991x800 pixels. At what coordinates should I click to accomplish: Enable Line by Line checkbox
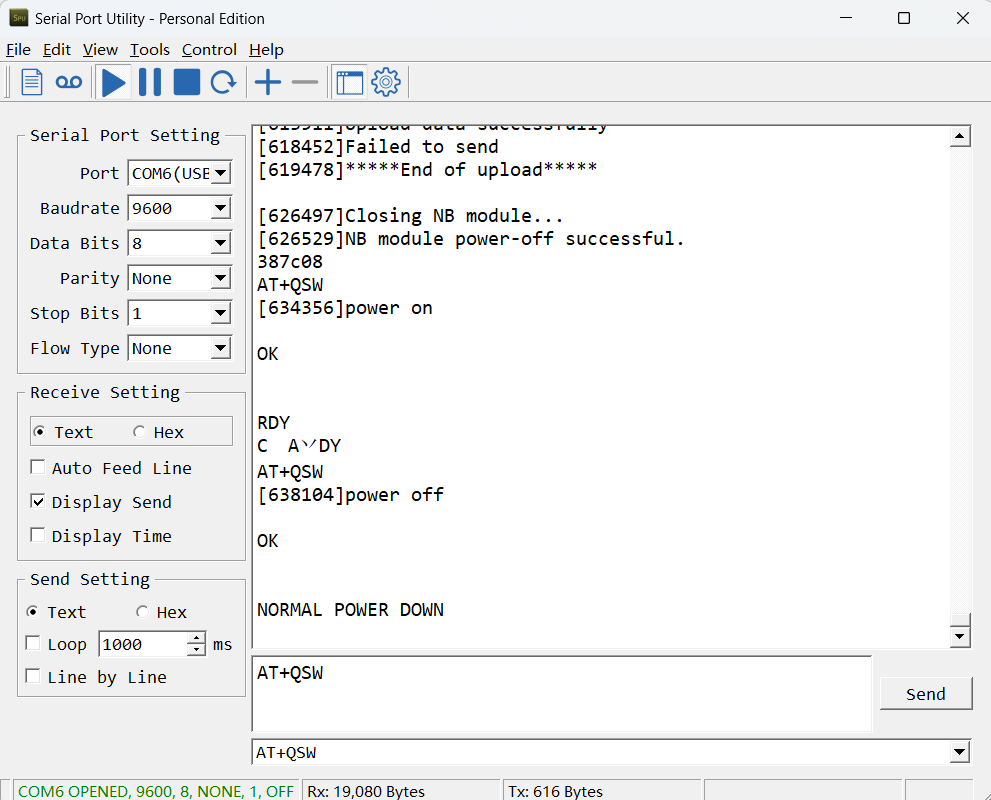[x=33, y=676]
